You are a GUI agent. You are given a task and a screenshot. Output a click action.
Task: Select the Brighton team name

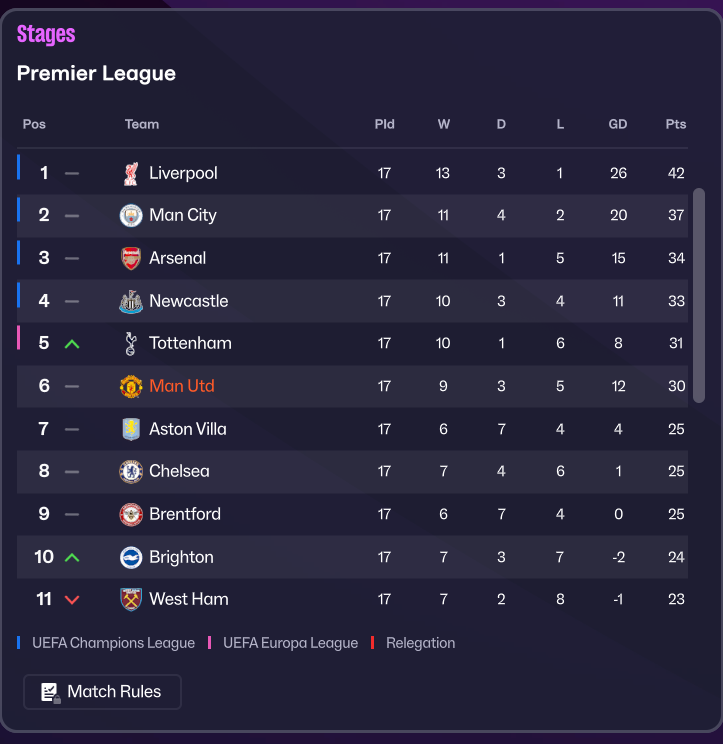tap(181, 557)
